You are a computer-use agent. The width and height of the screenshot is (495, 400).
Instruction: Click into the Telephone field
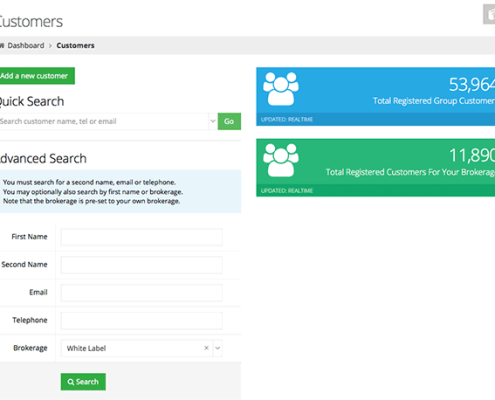pos(141,321)
